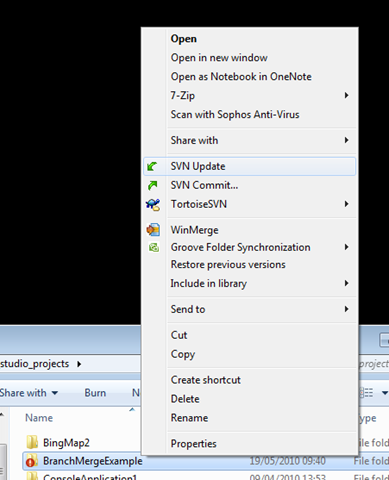
Task: Expand the Include in library submenu arrow
Action: pos(347,283)
